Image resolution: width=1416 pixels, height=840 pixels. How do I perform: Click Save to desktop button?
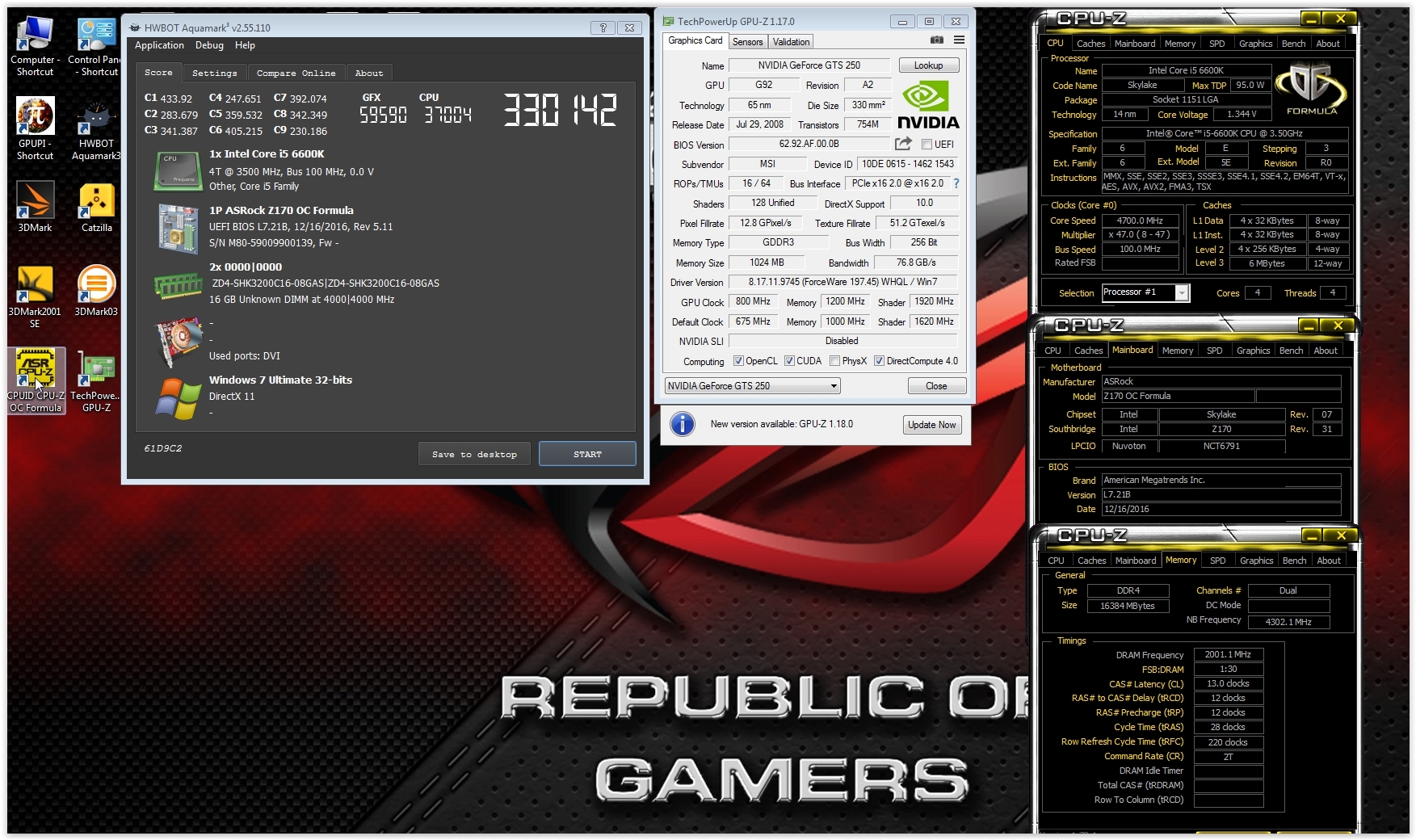point(474,454)
